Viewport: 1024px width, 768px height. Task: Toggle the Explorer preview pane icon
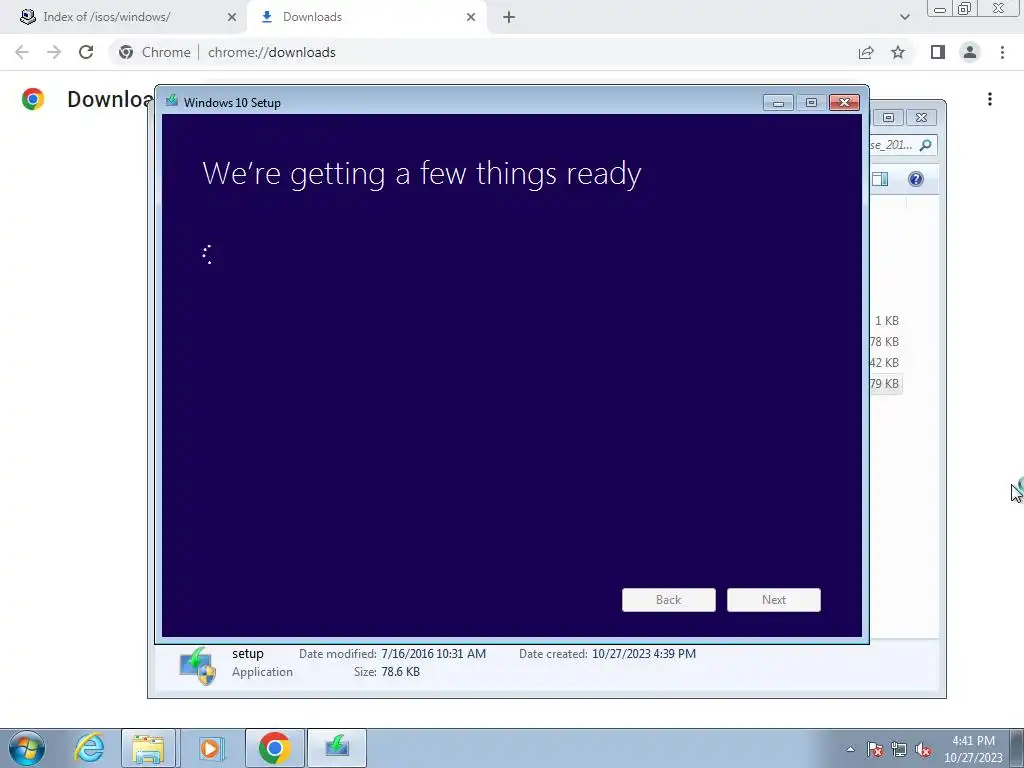click(x=880, y=179)
